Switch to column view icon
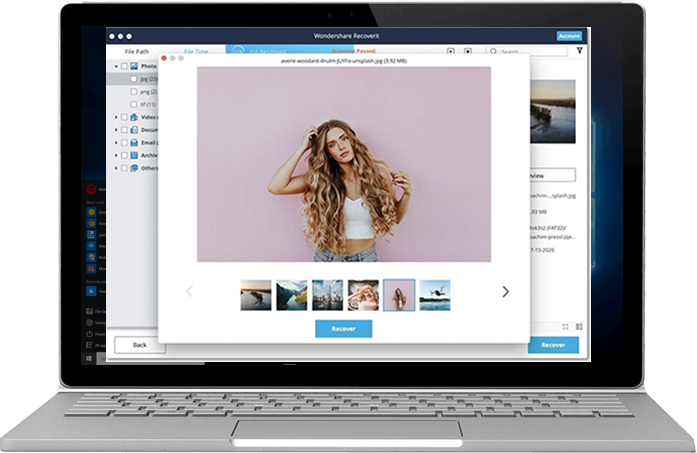 coord(579,327)
